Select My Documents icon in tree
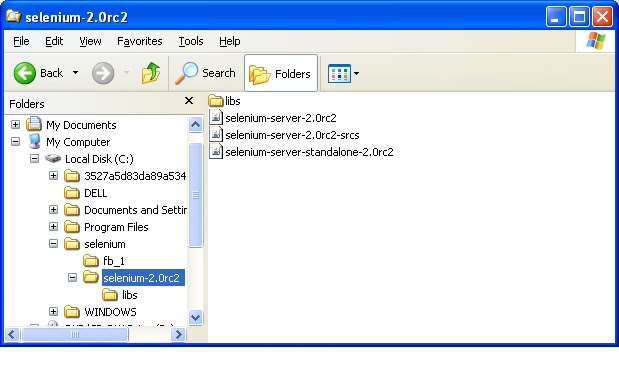619x384 pixels. pos(34,124)
